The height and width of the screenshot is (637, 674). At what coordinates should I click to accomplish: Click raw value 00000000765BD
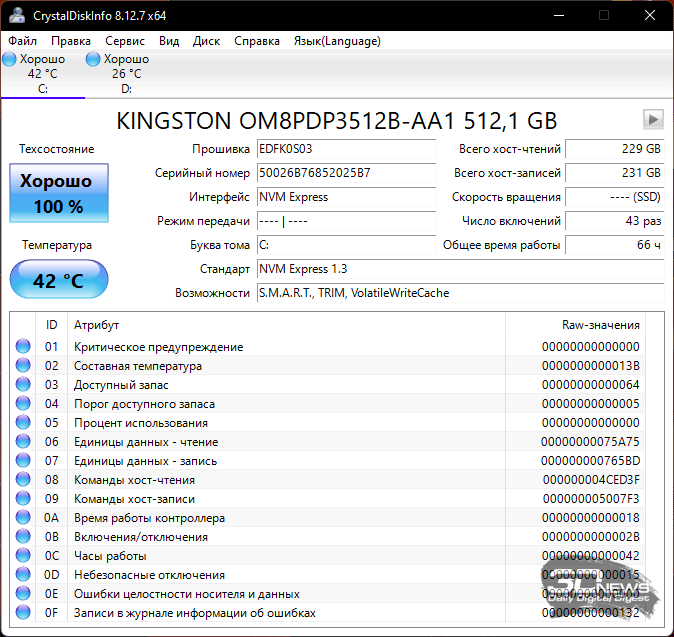click(590, 461)
